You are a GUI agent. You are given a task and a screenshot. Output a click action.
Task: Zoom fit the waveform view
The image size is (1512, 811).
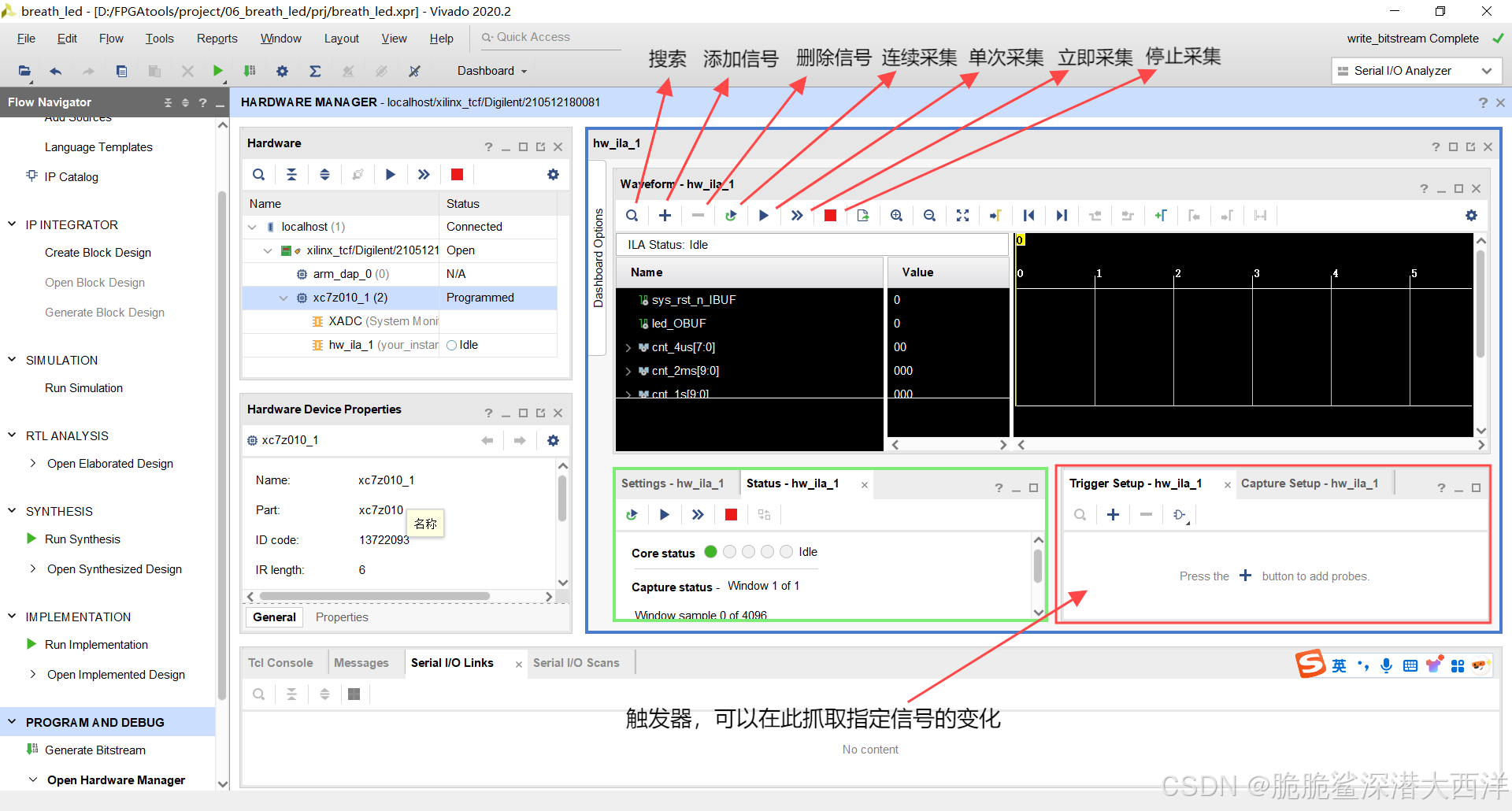[962, 216]
